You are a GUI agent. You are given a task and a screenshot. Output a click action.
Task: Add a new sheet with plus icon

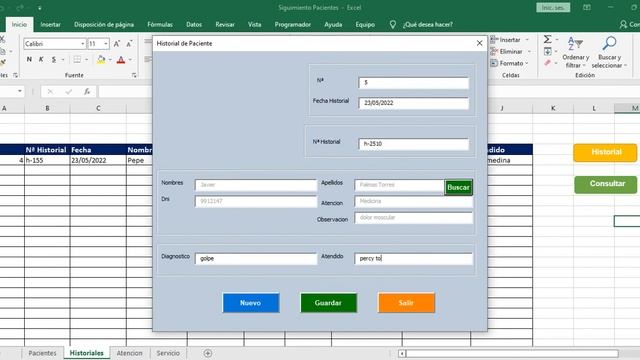[208, 353]
